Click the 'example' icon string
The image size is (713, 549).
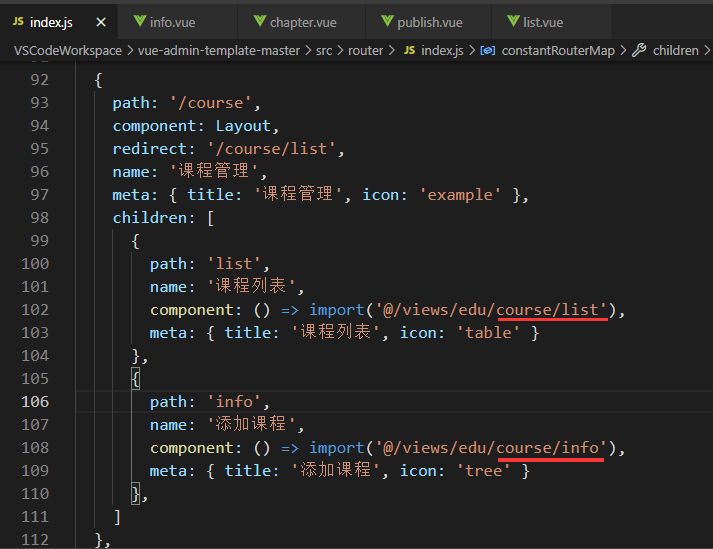coord(460,195)
